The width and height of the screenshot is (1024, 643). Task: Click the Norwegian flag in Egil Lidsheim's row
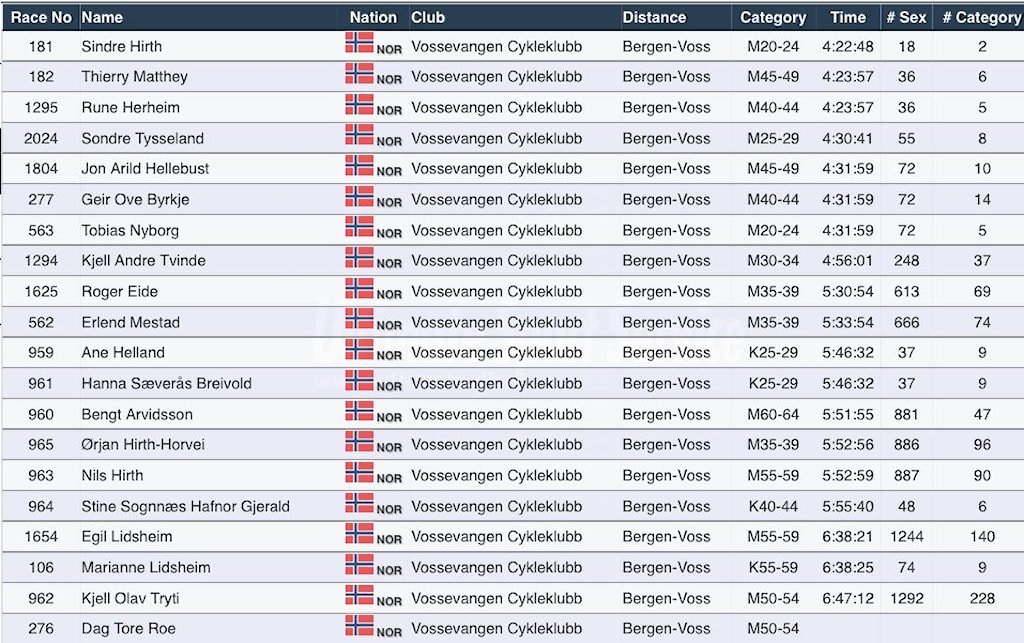tap(359, 533)
